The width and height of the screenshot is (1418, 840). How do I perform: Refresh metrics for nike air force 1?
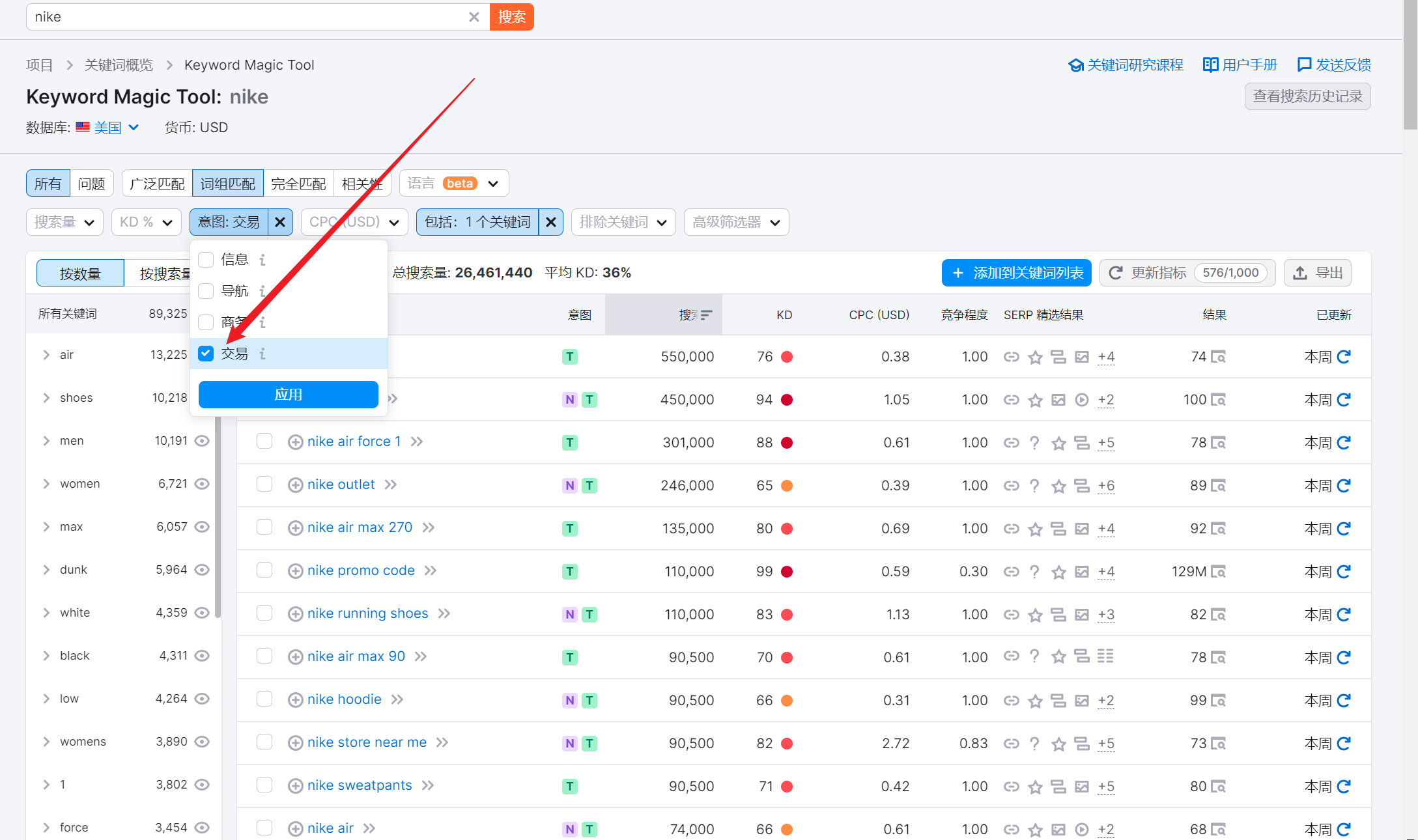click(x=1344, y=443)
